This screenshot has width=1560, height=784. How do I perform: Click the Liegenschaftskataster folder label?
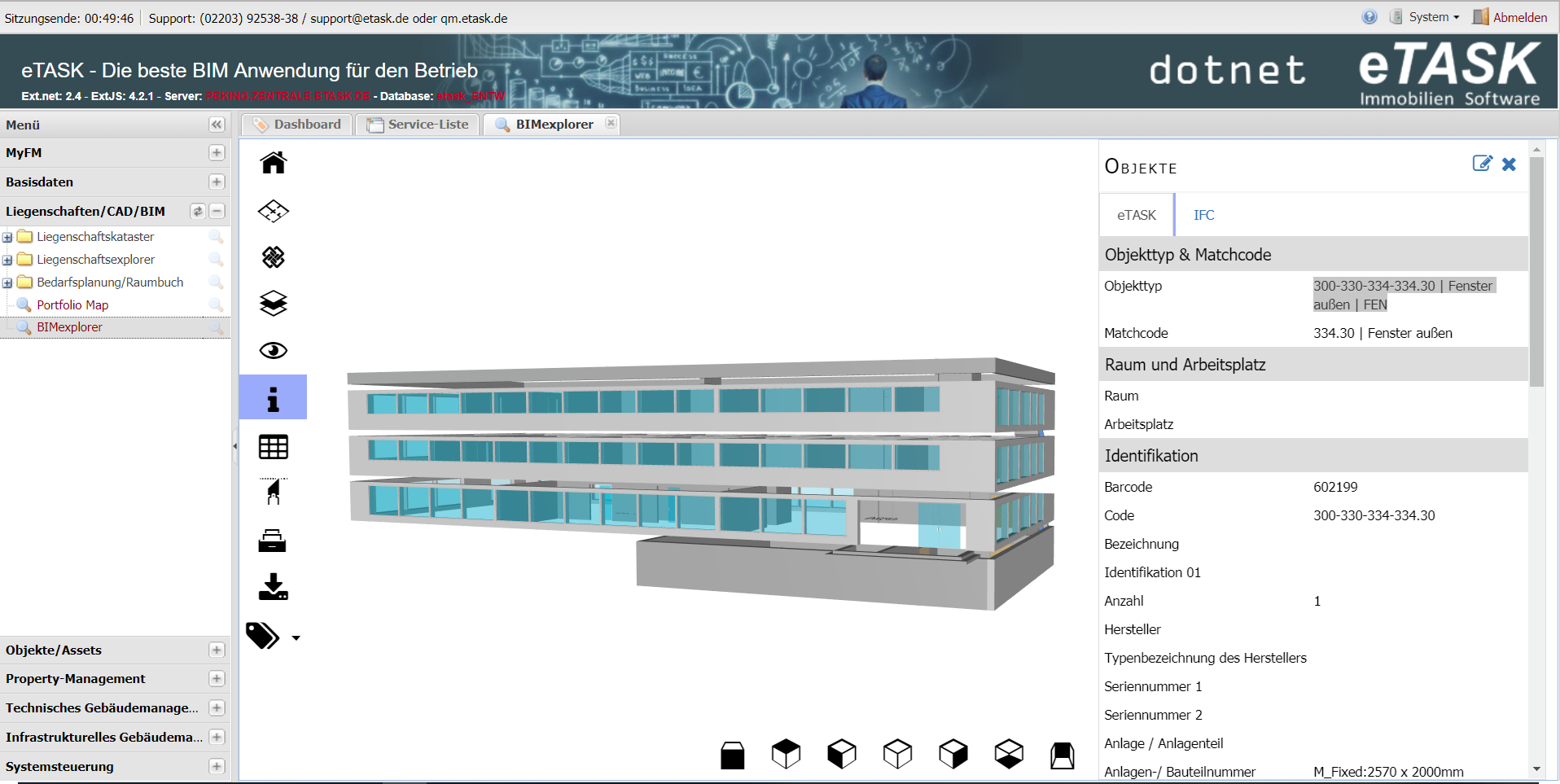(x=95, y=237)
